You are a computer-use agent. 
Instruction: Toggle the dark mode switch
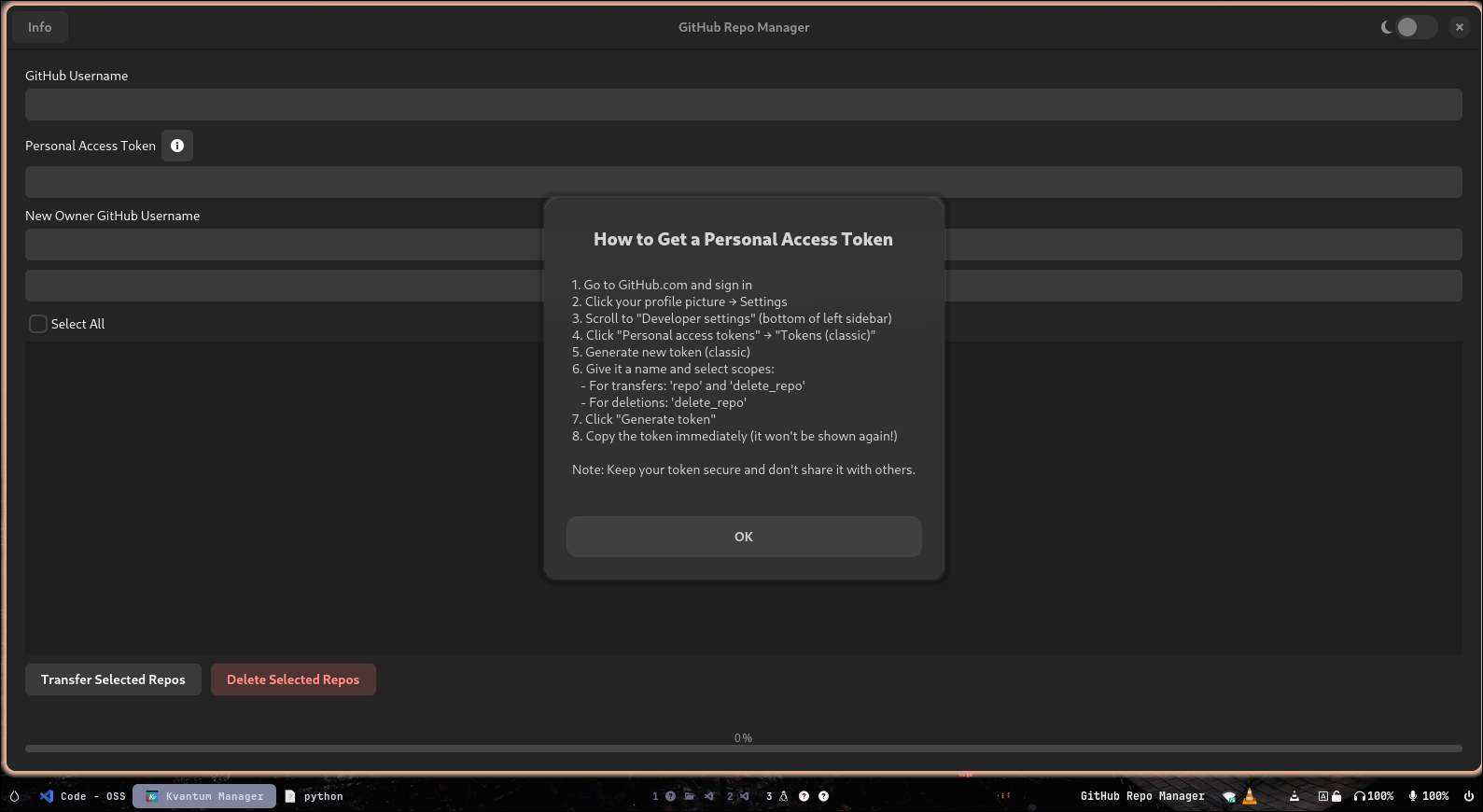(1417, 27)
